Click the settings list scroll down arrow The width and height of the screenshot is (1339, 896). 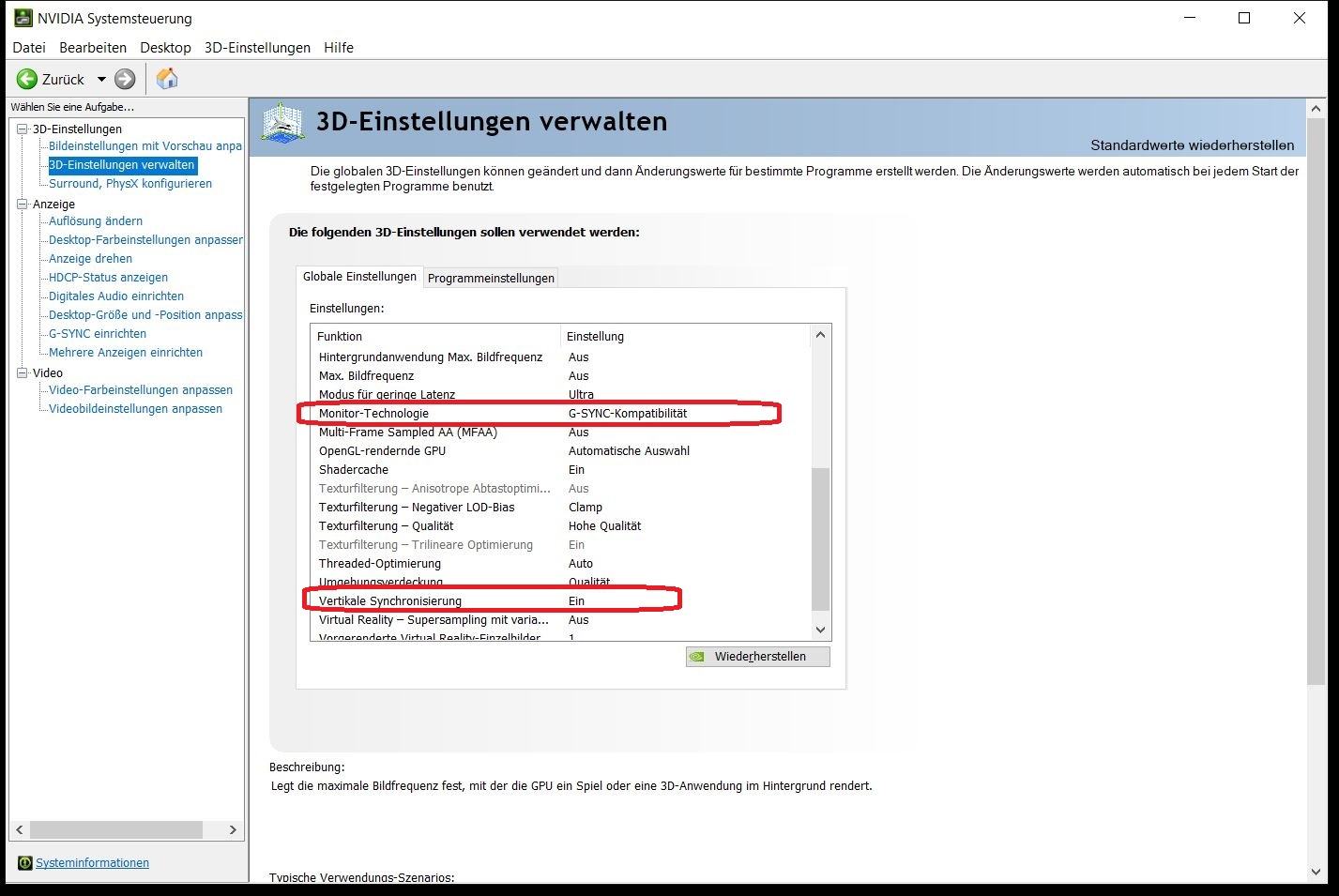coord(820,630)
